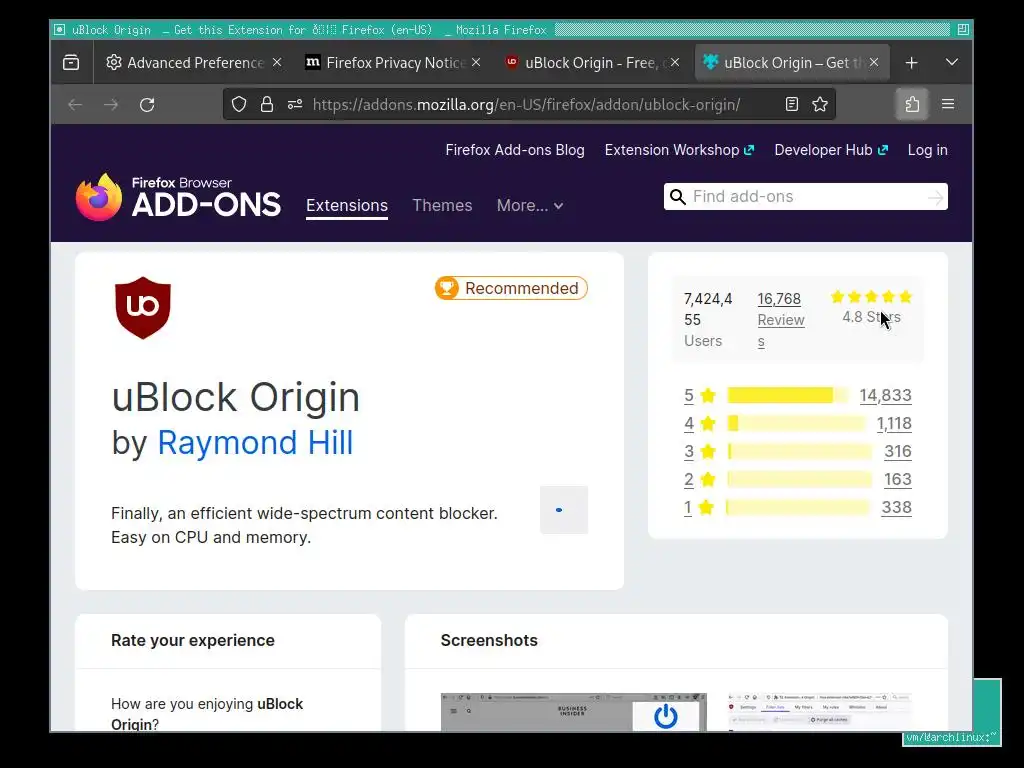Select the Themes nav item

(442, 206)
